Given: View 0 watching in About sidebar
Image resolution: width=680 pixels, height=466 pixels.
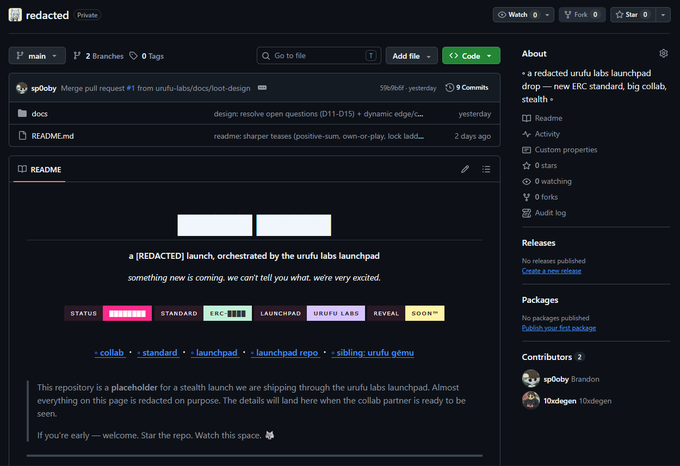Looking at the screenshot, I should [x=547, y=181].
